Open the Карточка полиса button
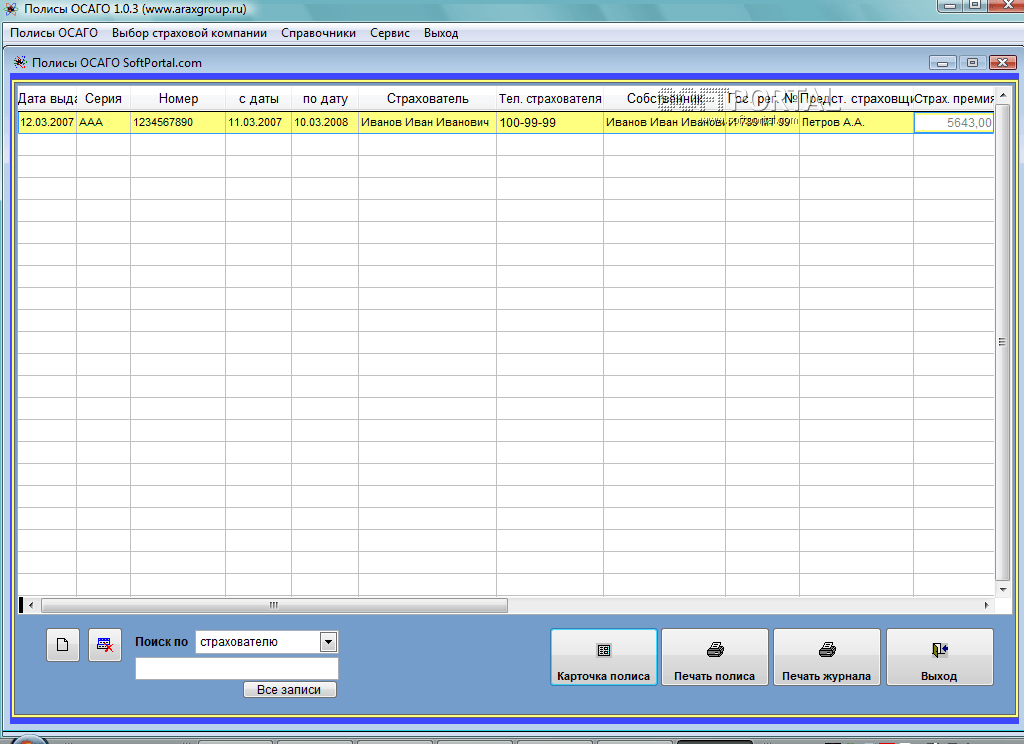Image resolution: width=1024 pixels, height=744 pixels. pos(603,657)
